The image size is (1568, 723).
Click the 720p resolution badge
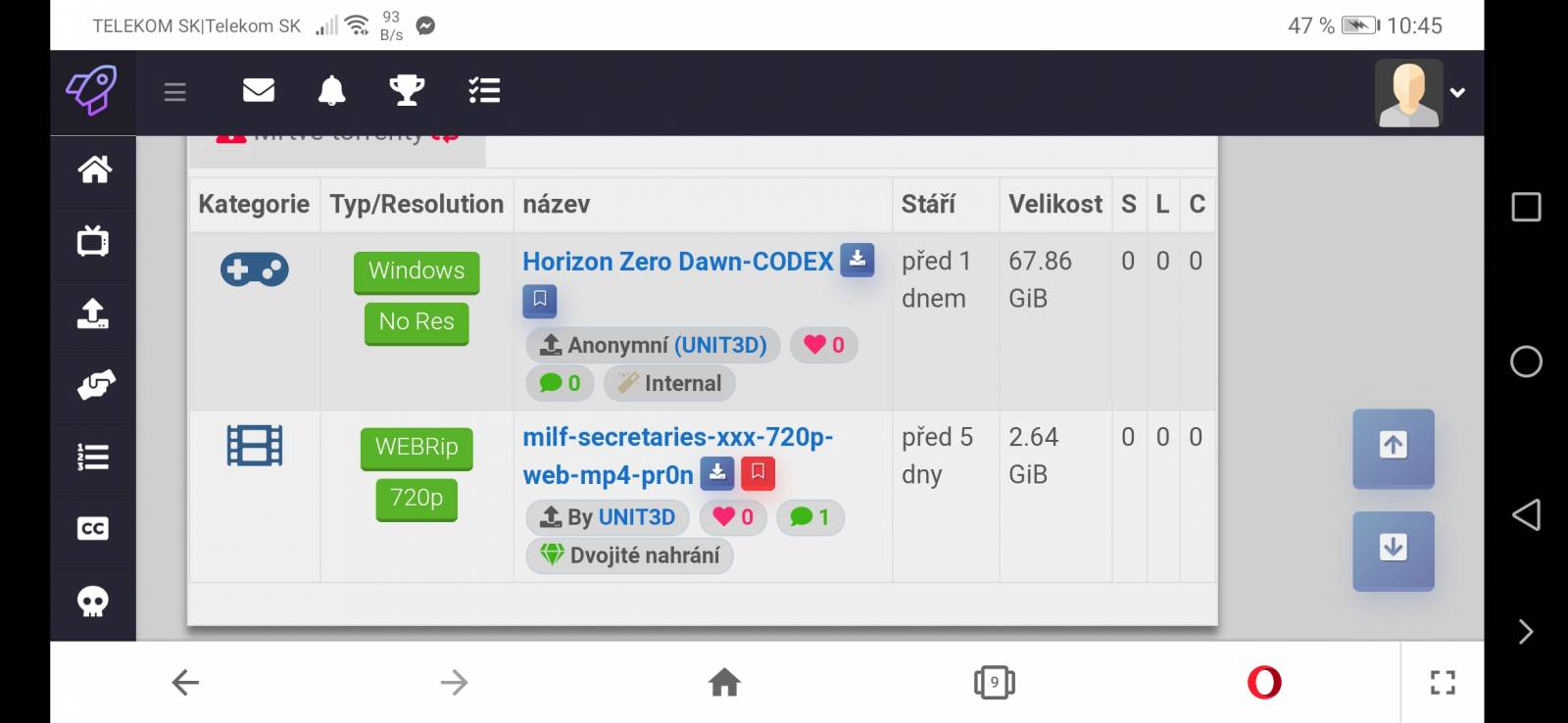coord(416,499)
